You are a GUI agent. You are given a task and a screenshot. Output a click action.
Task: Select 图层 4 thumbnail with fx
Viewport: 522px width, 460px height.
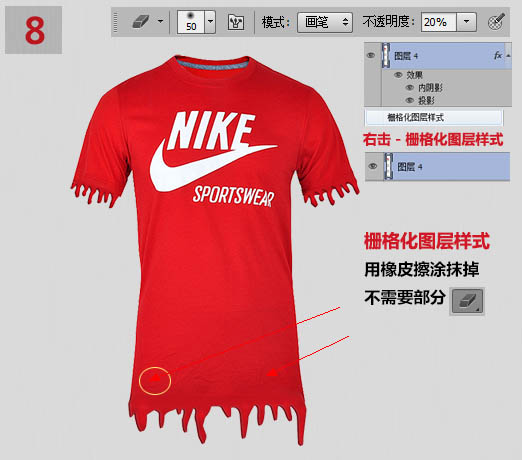386,55
